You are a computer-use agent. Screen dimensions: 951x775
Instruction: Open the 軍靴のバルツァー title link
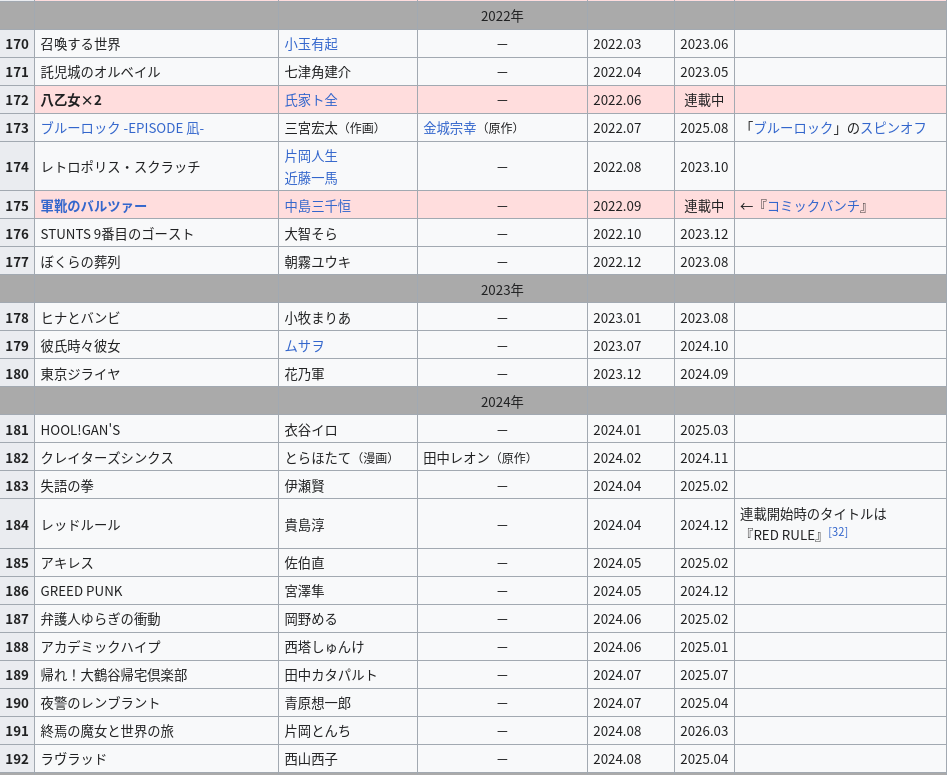(x=93, y=206)
